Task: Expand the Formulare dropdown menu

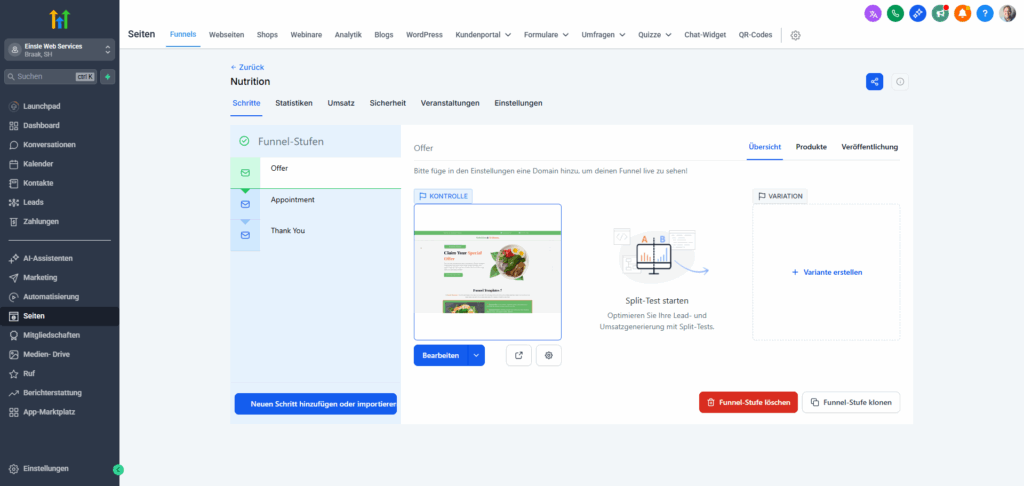Action: 545,35
